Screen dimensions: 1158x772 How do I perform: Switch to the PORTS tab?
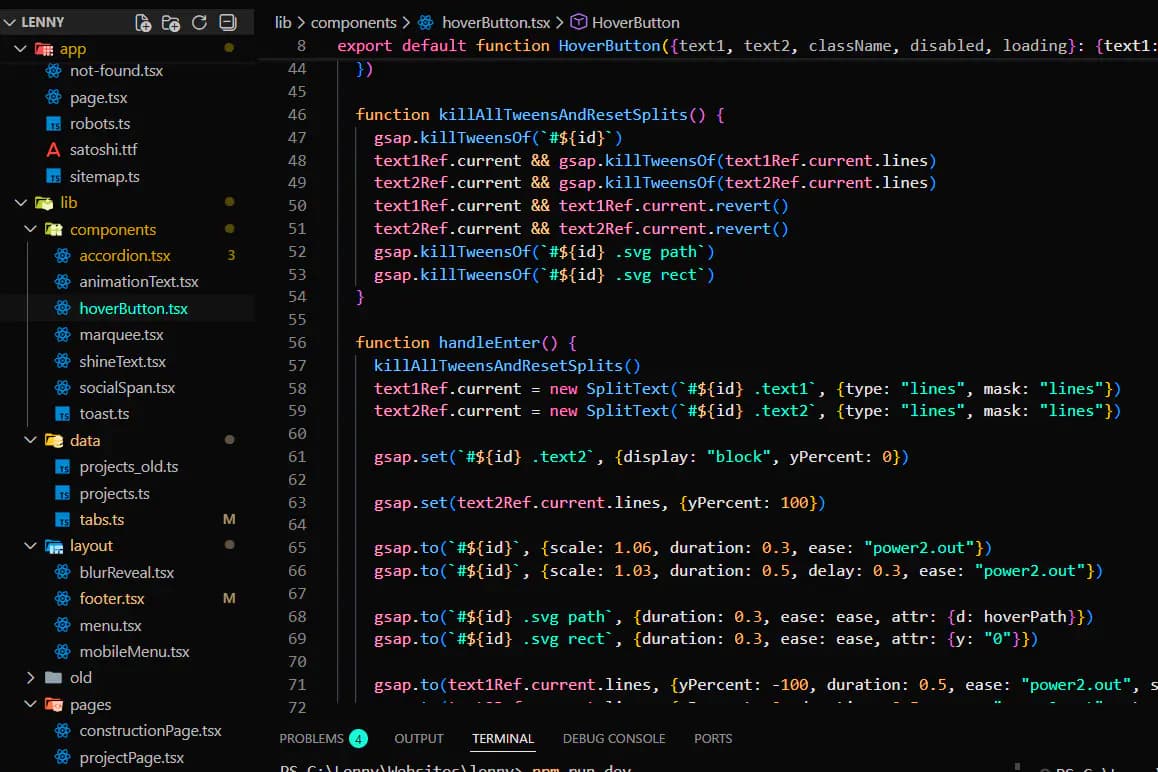click(x=712, y=738)
